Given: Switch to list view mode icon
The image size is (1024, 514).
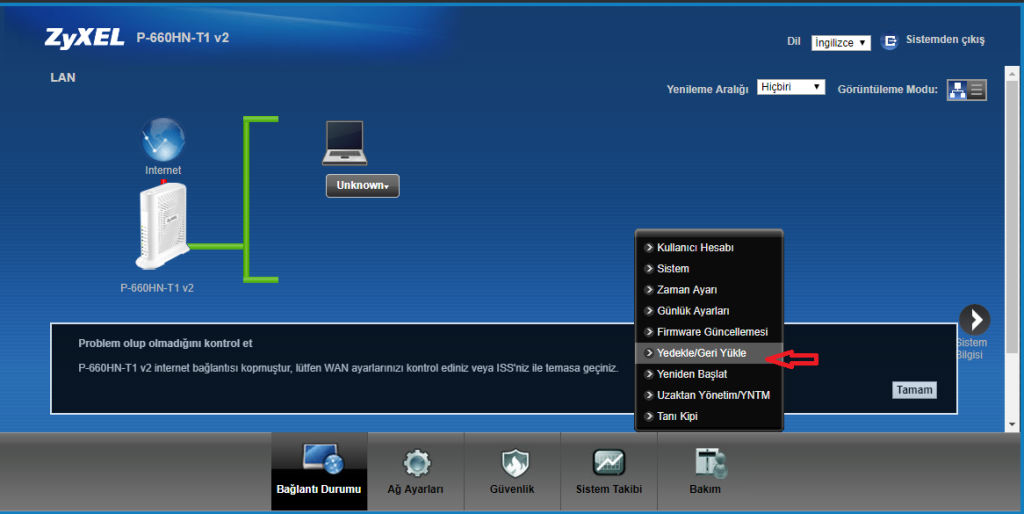Looking at the screenshot, I should click(x=977, y=90).
